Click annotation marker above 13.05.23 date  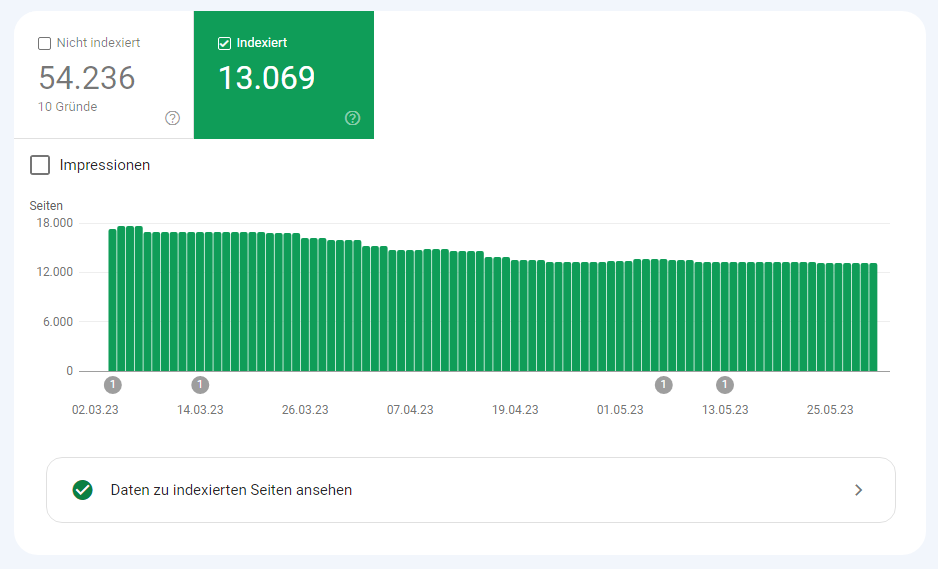click(724, 385)
